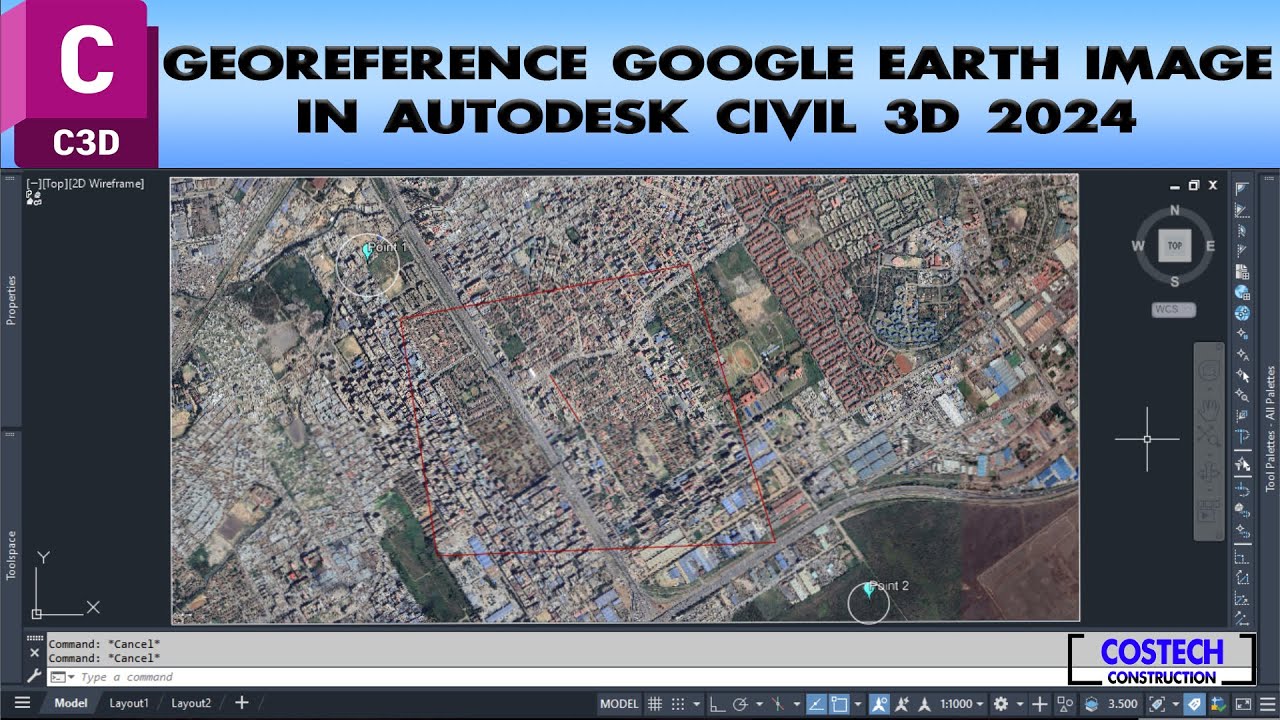The image size is (1280, 720).
Task: Open the Tool Palettes - All Palettes tab
Action: click(1271, 428)
